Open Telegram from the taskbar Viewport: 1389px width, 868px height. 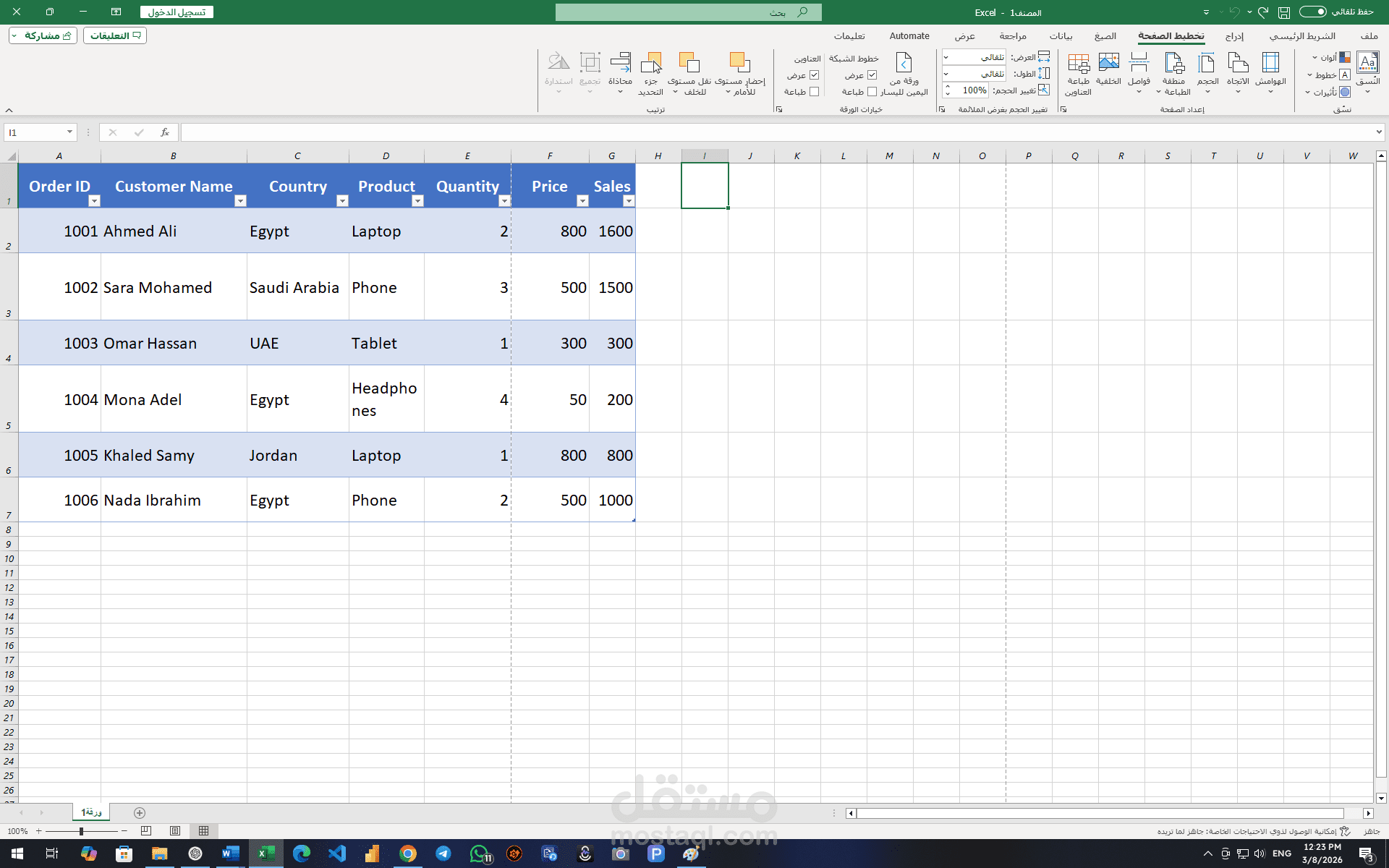pyautogui.click(x=443, y=854)
